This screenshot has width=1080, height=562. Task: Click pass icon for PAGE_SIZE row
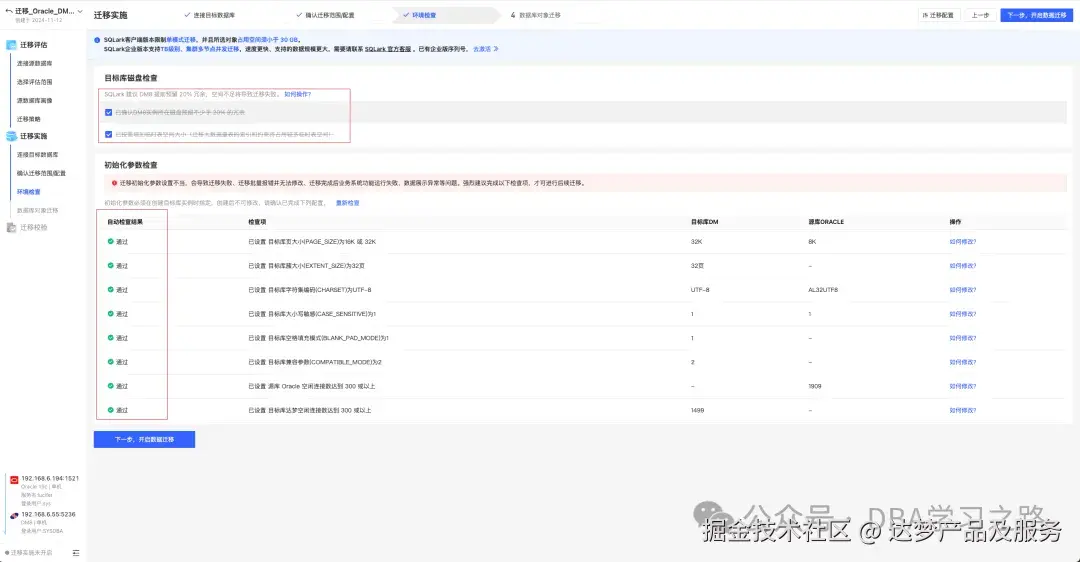click(110, 242)
